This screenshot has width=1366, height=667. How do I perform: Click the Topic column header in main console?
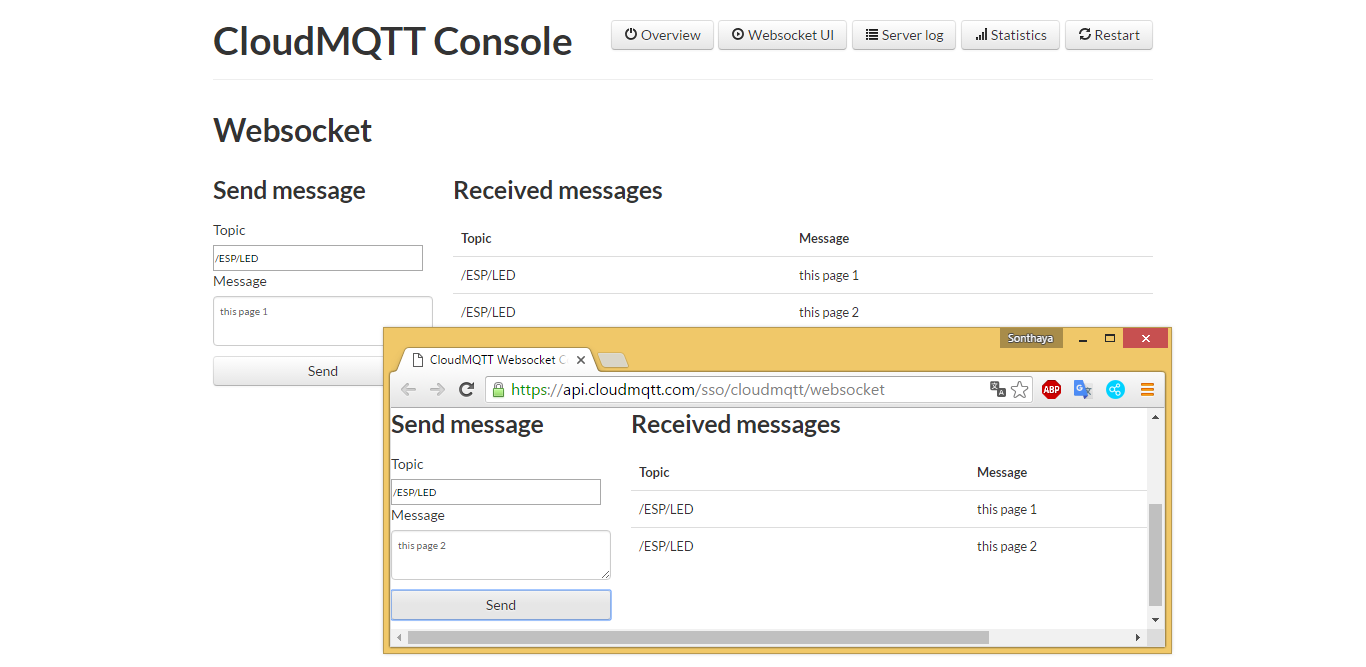[x=476, y=238]
